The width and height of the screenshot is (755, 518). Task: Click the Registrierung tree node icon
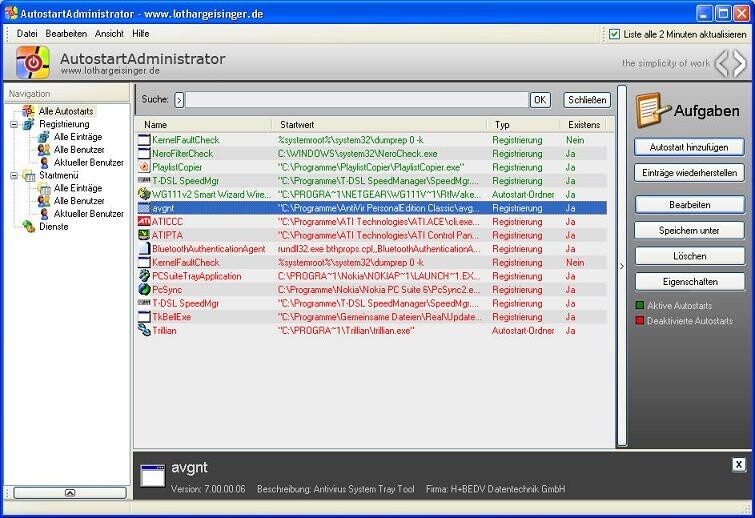point(28,124)
